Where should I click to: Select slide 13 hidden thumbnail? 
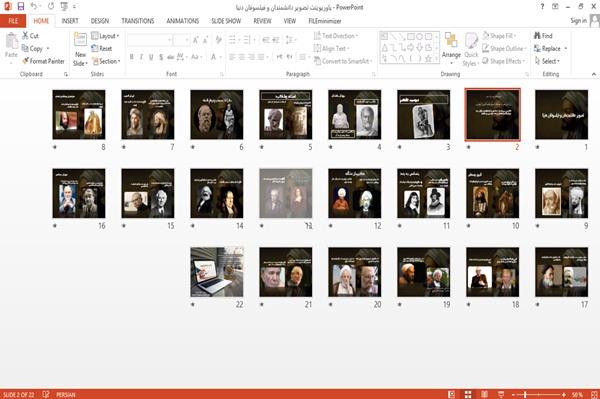click(x=286, y=193)
